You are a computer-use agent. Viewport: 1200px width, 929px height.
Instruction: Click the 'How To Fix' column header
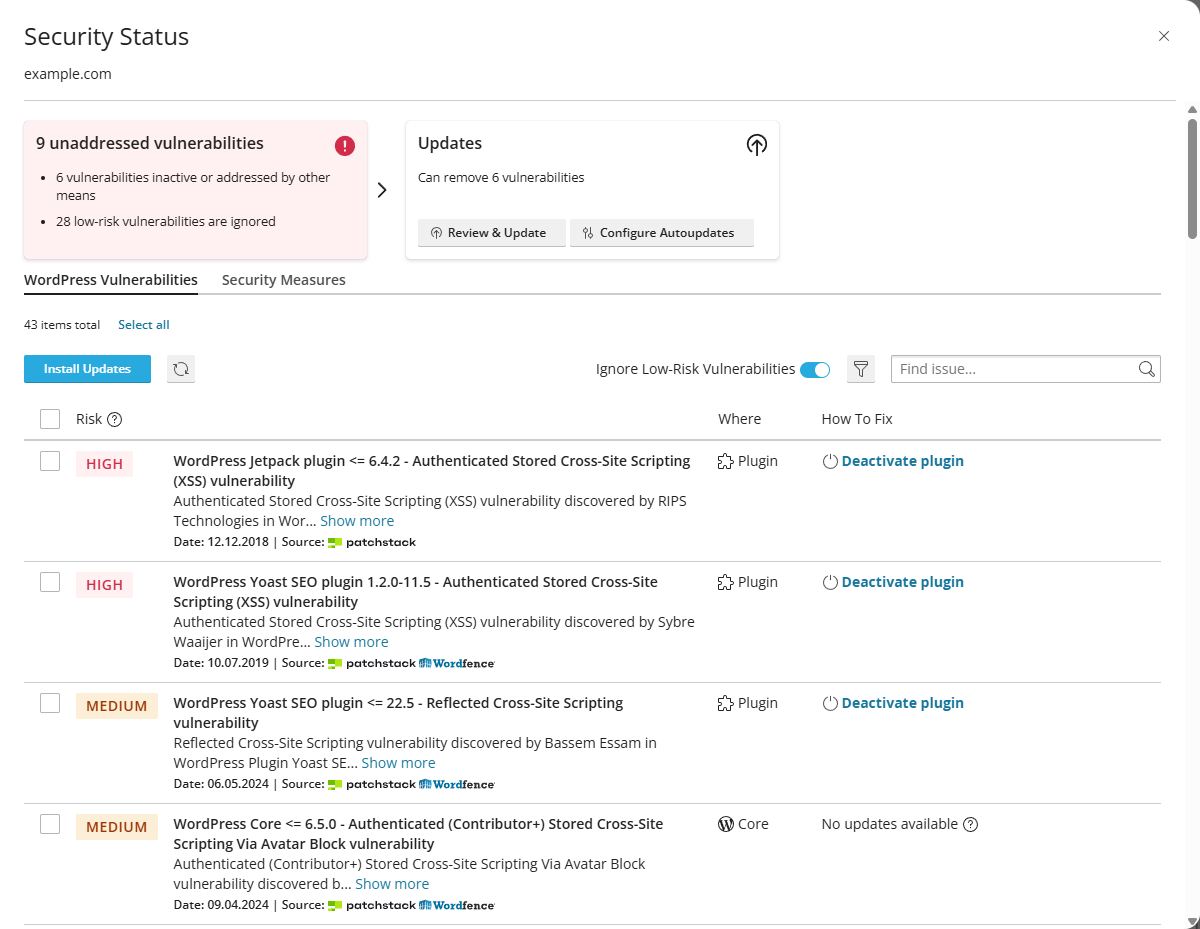[857, 419]
